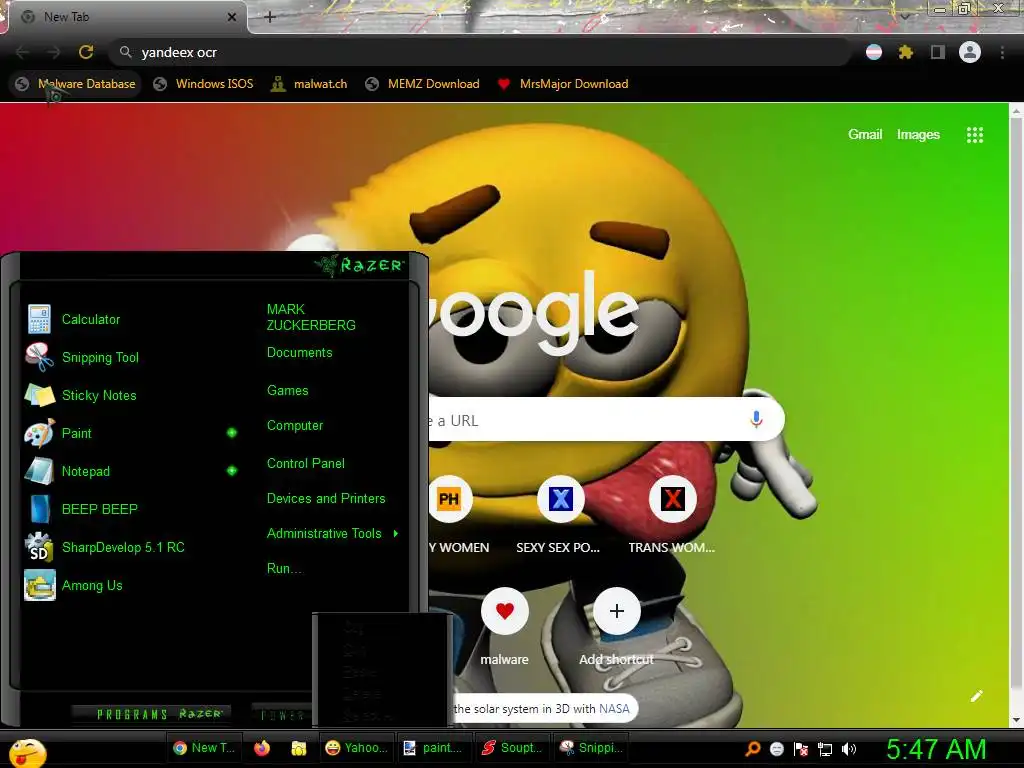Expand Notepad's recent items green dot
The image size is (1024, 768).
232,470
